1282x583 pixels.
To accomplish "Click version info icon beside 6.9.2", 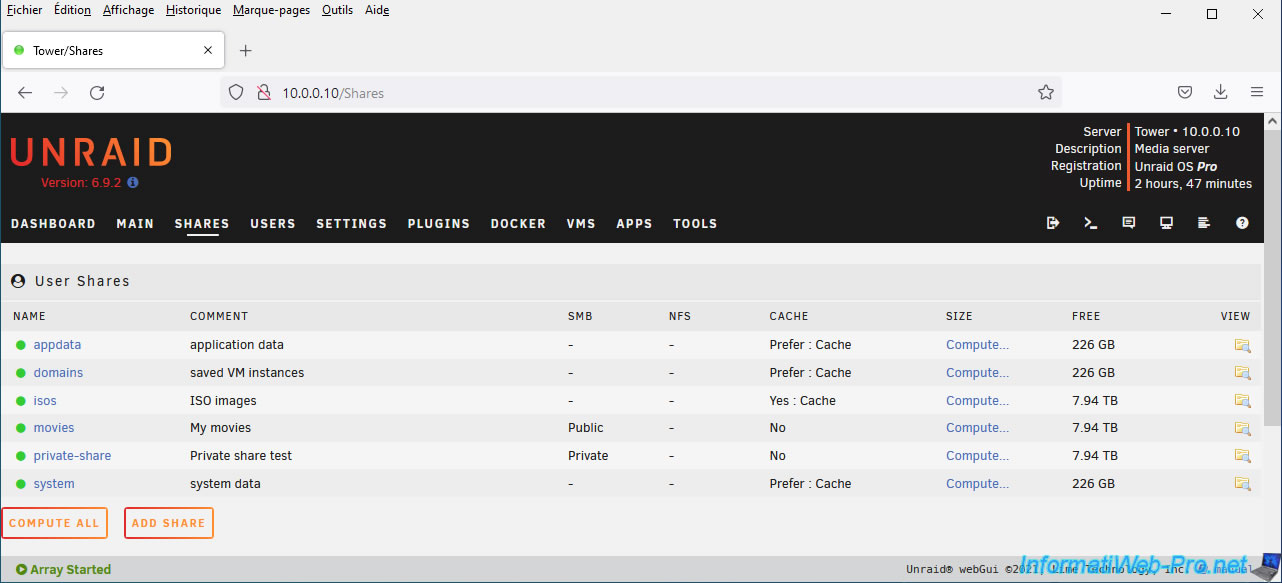I will click(133, 183).
